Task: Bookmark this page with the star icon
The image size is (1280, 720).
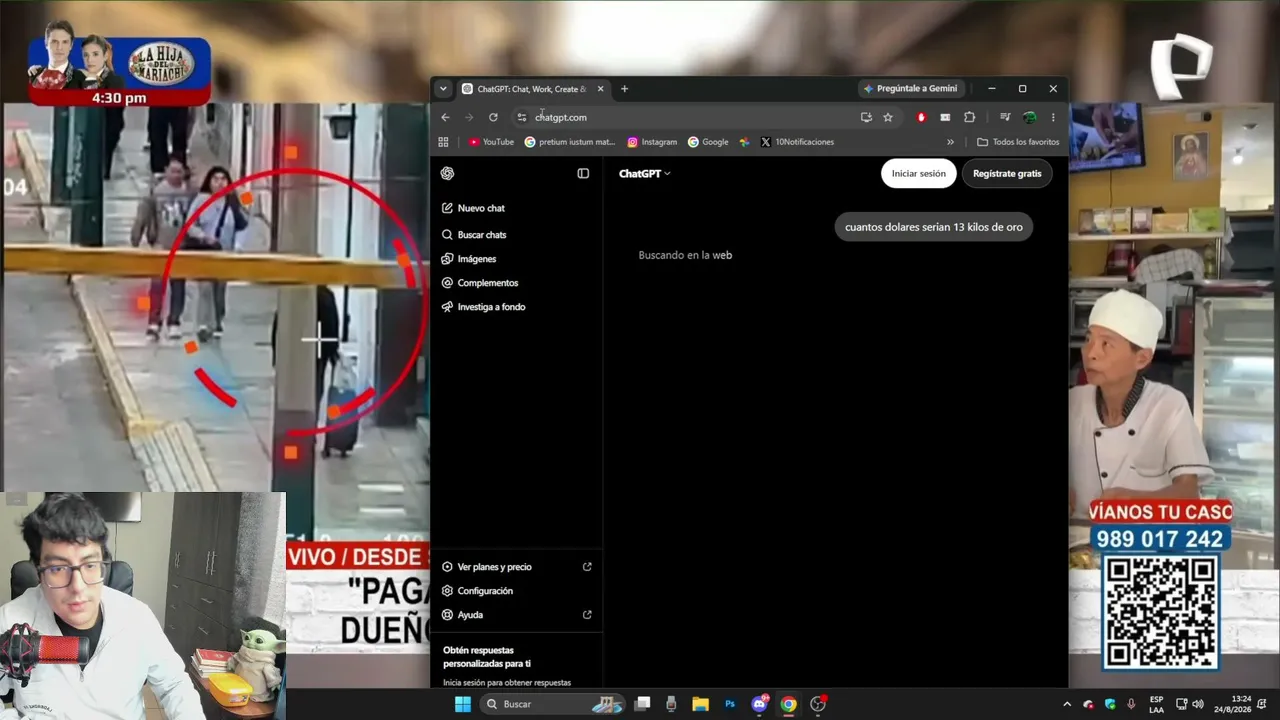Action: pyautogui.click(x=887, y=117)
